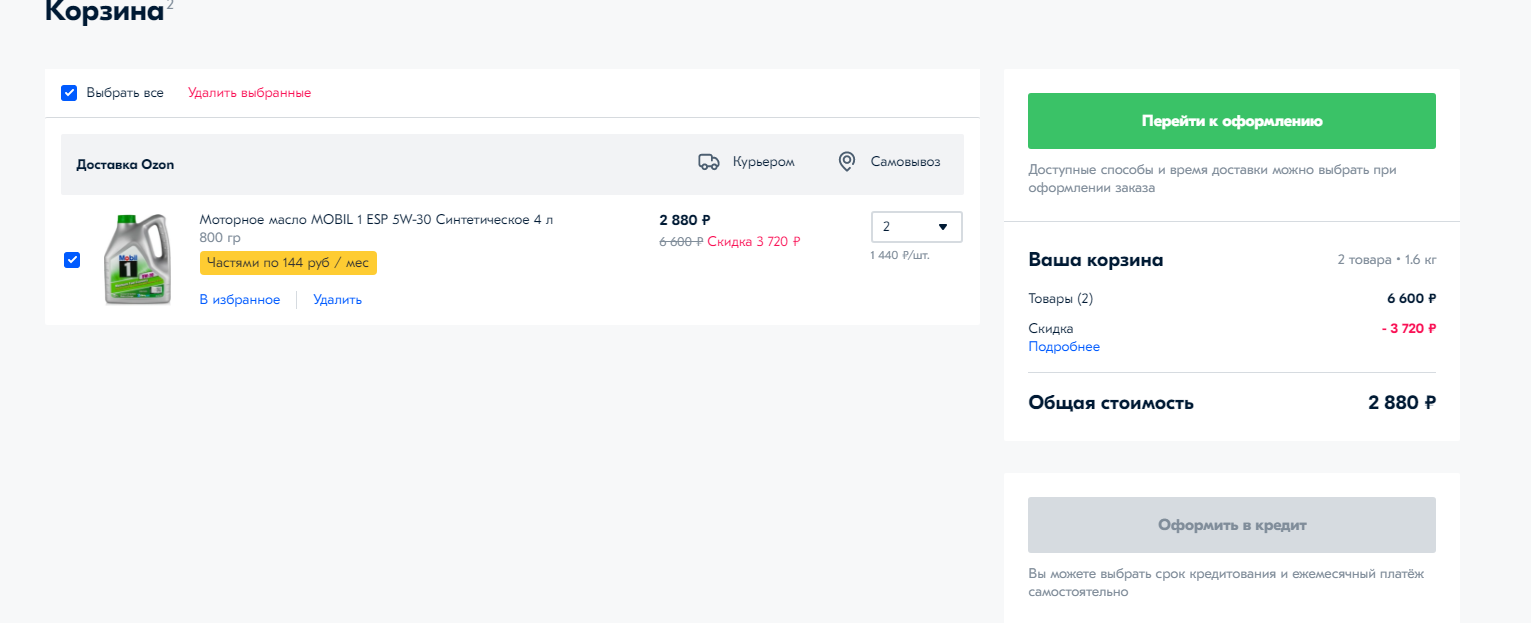The image size is (1531, 623).
Task: Select the Самовывоз location pin icon
Action: (847, 162)
